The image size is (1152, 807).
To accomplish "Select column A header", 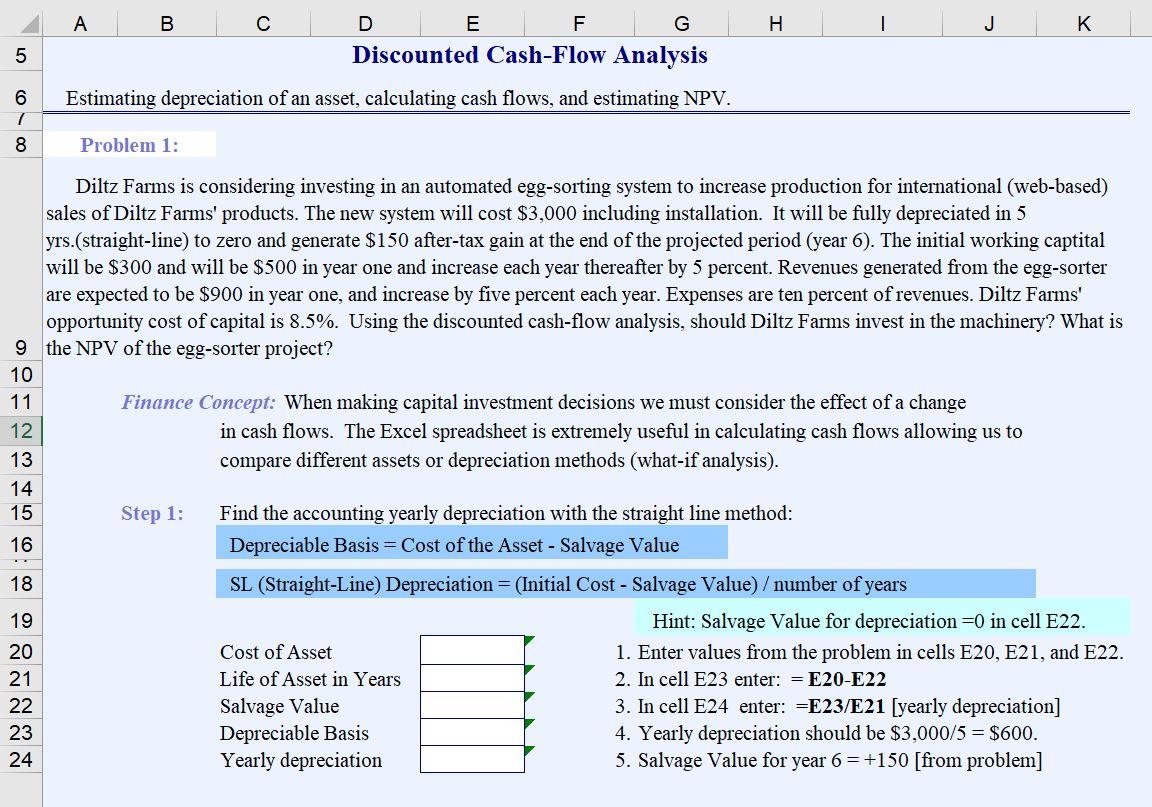I will pos(80,24).
